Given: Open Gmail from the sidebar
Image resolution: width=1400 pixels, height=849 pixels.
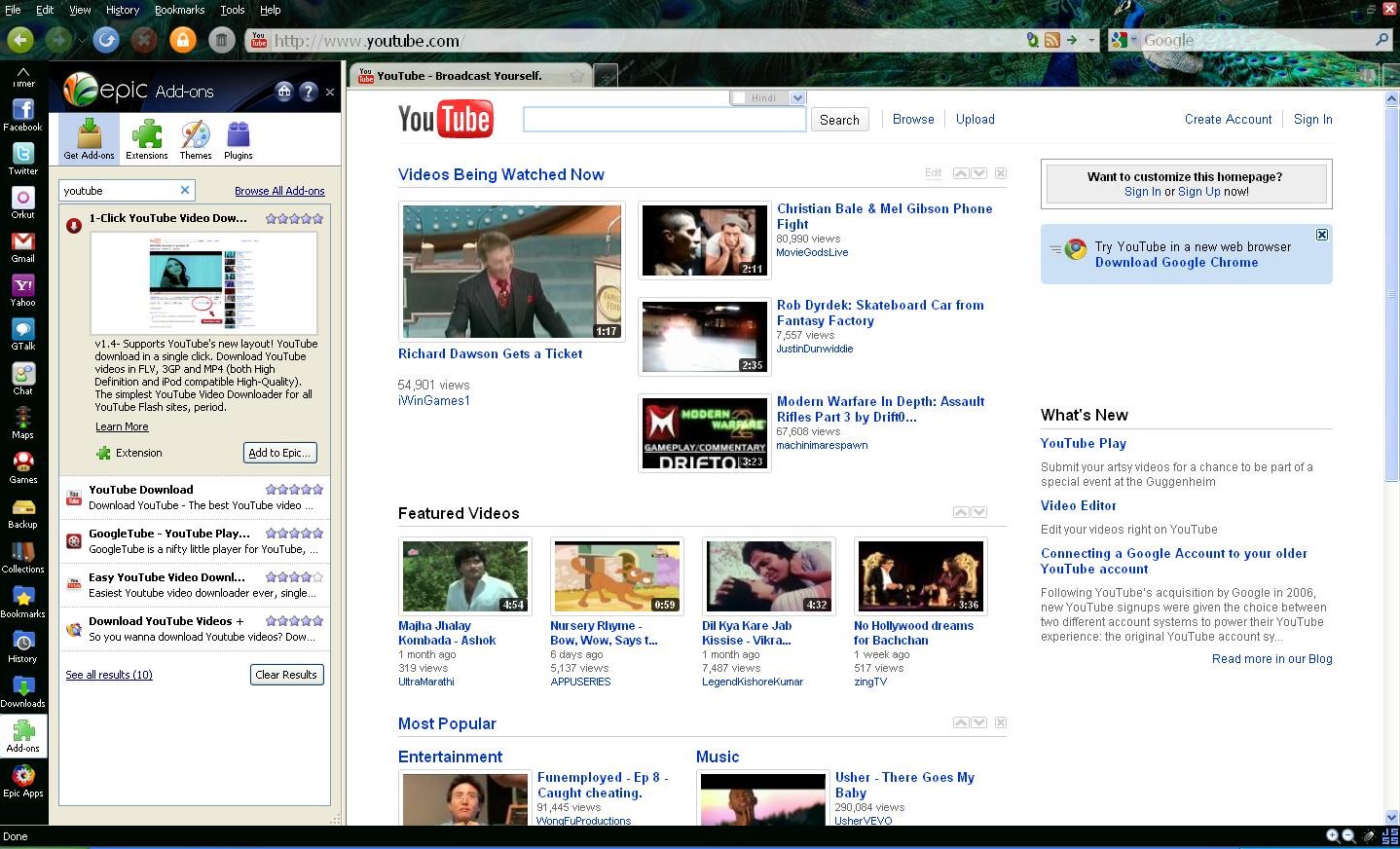Looking at the screenshot, I should pos(22,246).
